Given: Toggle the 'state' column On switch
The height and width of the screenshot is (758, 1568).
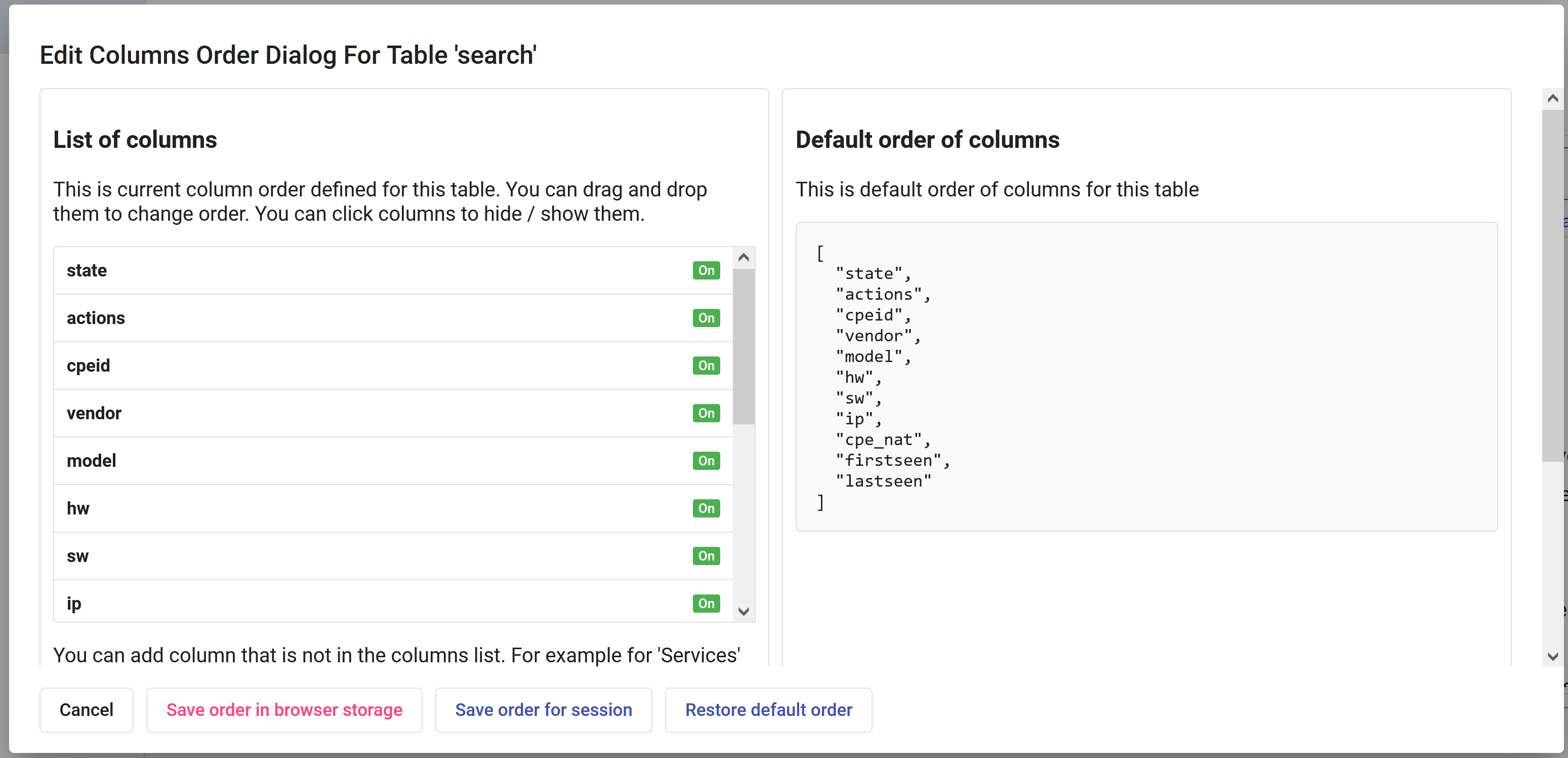Looking at the screenshot, I should [x=706, y=270].
